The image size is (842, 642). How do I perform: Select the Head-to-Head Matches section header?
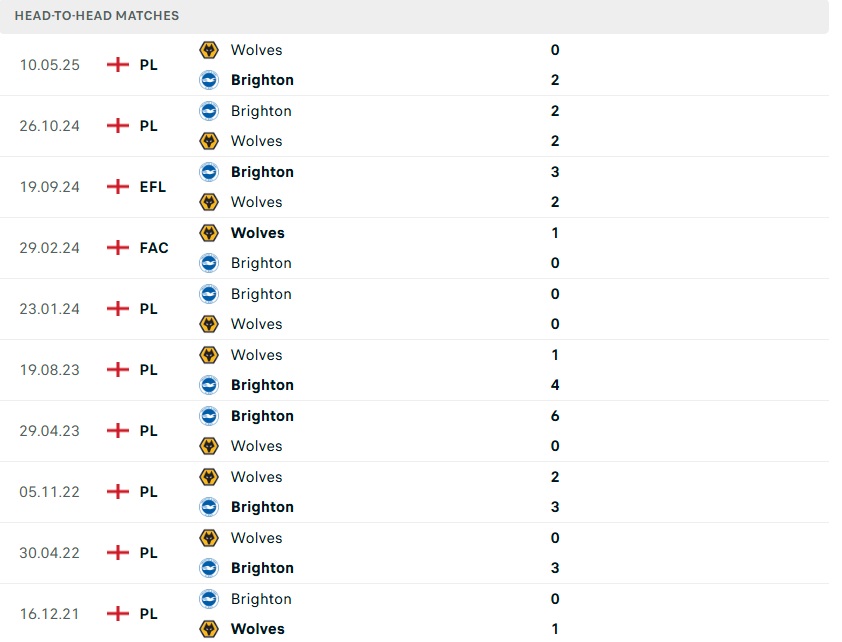pos(97,16)
